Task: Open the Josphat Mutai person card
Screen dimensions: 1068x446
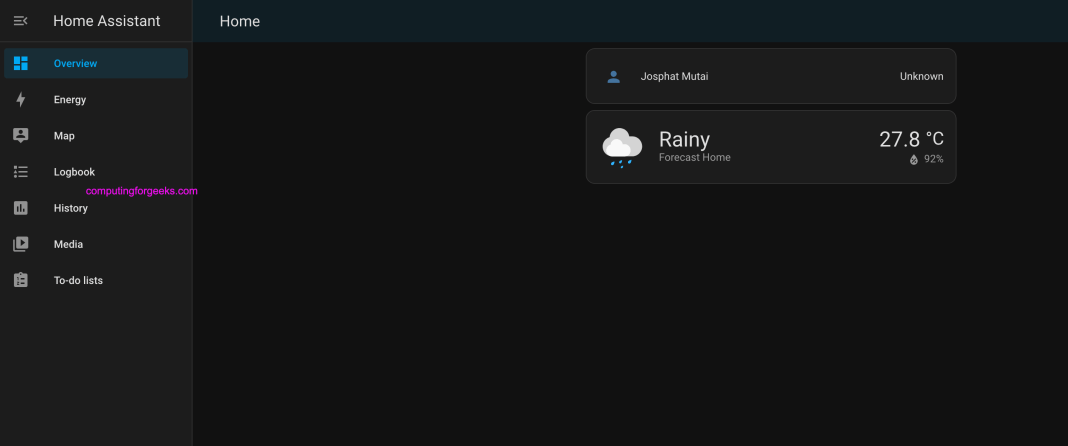Action: 771,76
